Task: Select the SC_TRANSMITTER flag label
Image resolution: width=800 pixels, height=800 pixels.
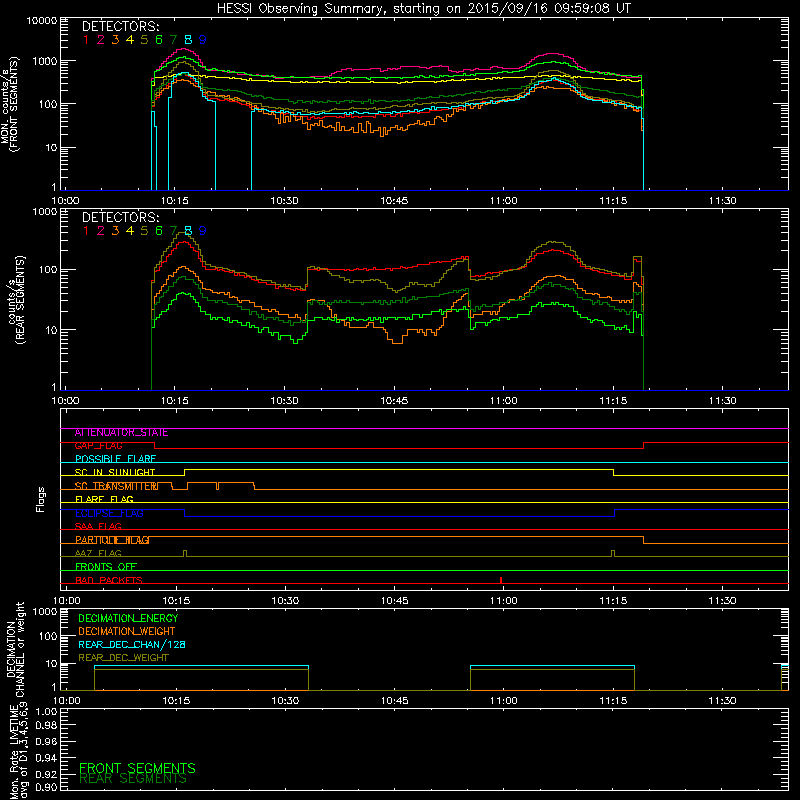Action: [x=116, y=486]
